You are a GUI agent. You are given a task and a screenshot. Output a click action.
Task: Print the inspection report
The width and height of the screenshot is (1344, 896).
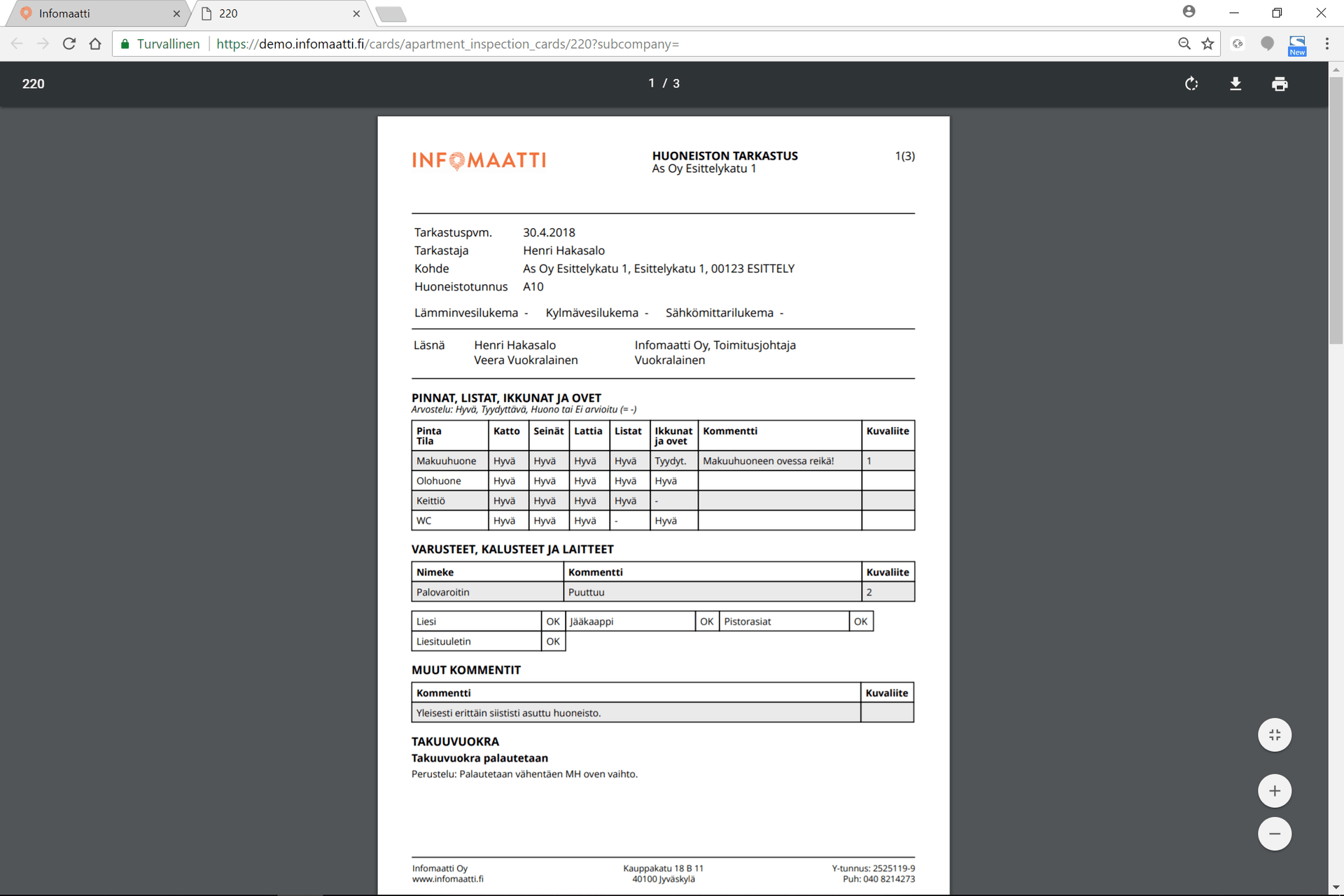(x=1280, y=84)
